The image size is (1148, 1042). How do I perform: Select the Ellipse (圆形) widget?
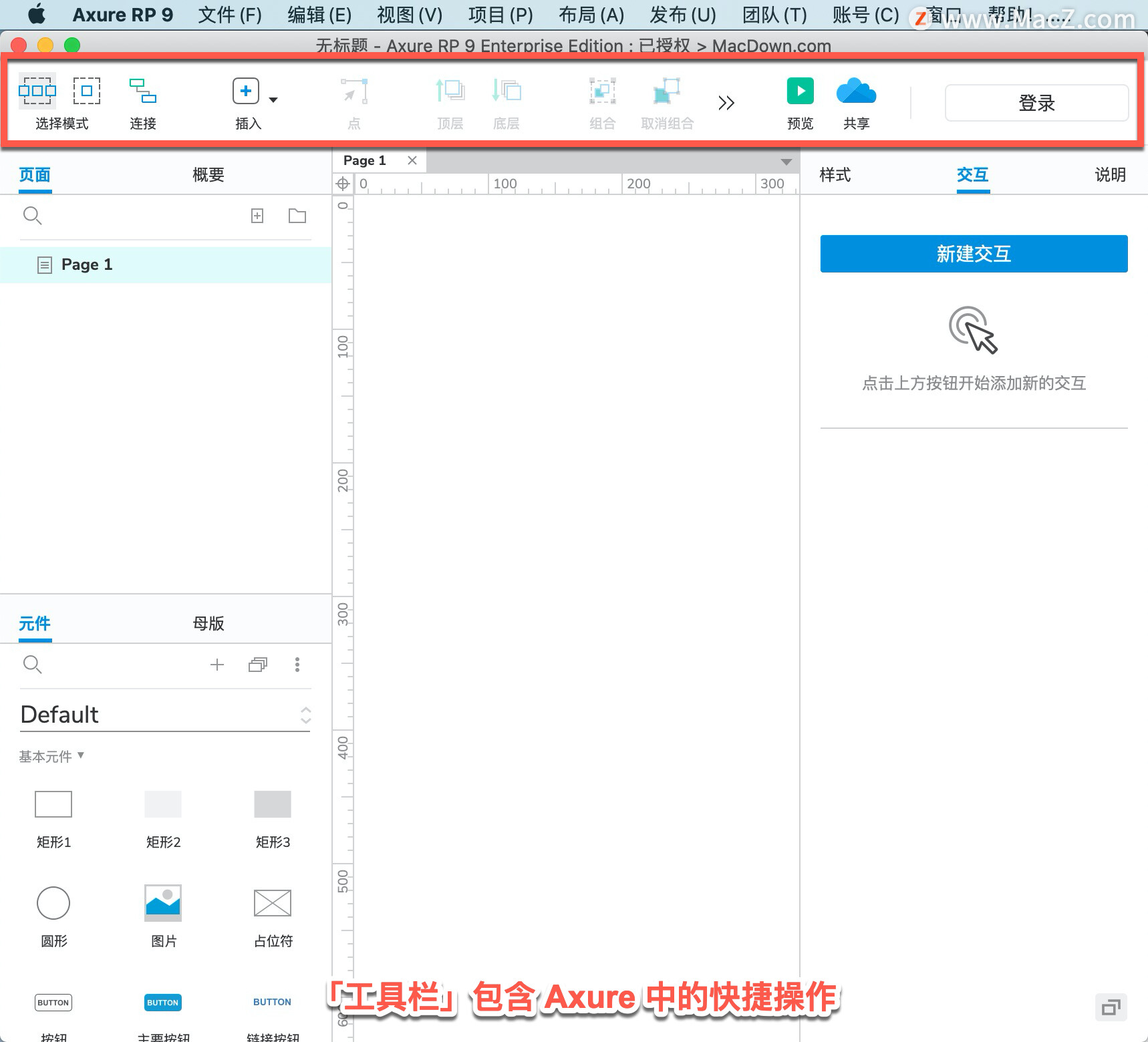(x=53, y=903)
